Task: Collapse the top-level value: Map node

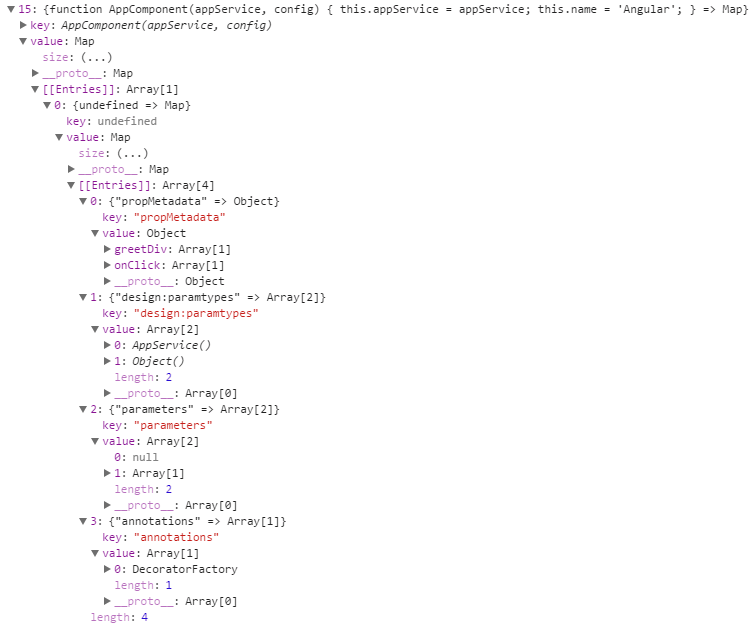Action: [23, 41]
